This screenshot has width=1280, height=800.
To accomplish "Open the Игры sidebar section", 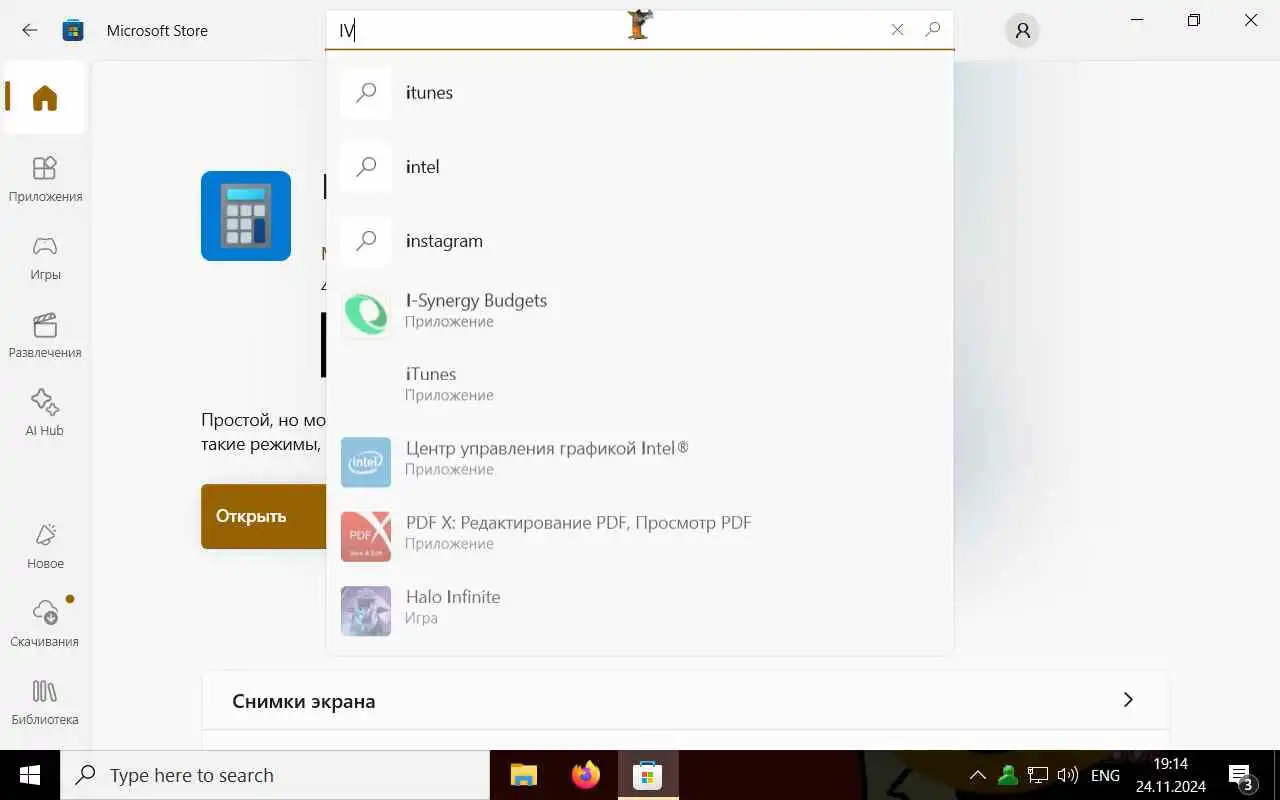I will [x=45, y=258].
